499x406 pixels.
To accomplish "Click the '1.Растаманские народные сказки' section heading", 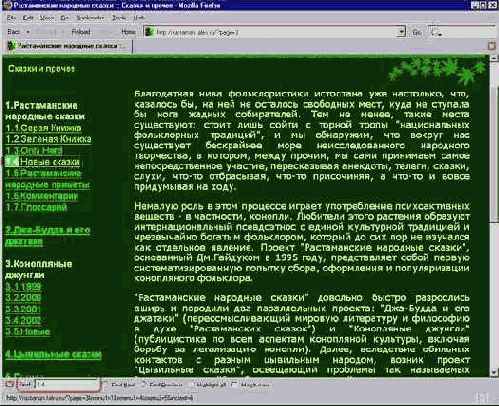I will 45,111.
